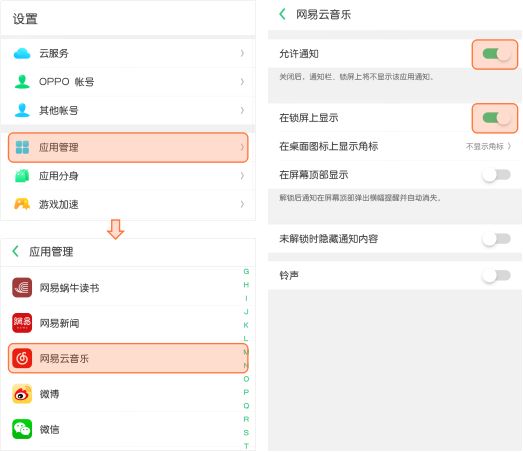Jump to letter H in index

click(246, 285)
